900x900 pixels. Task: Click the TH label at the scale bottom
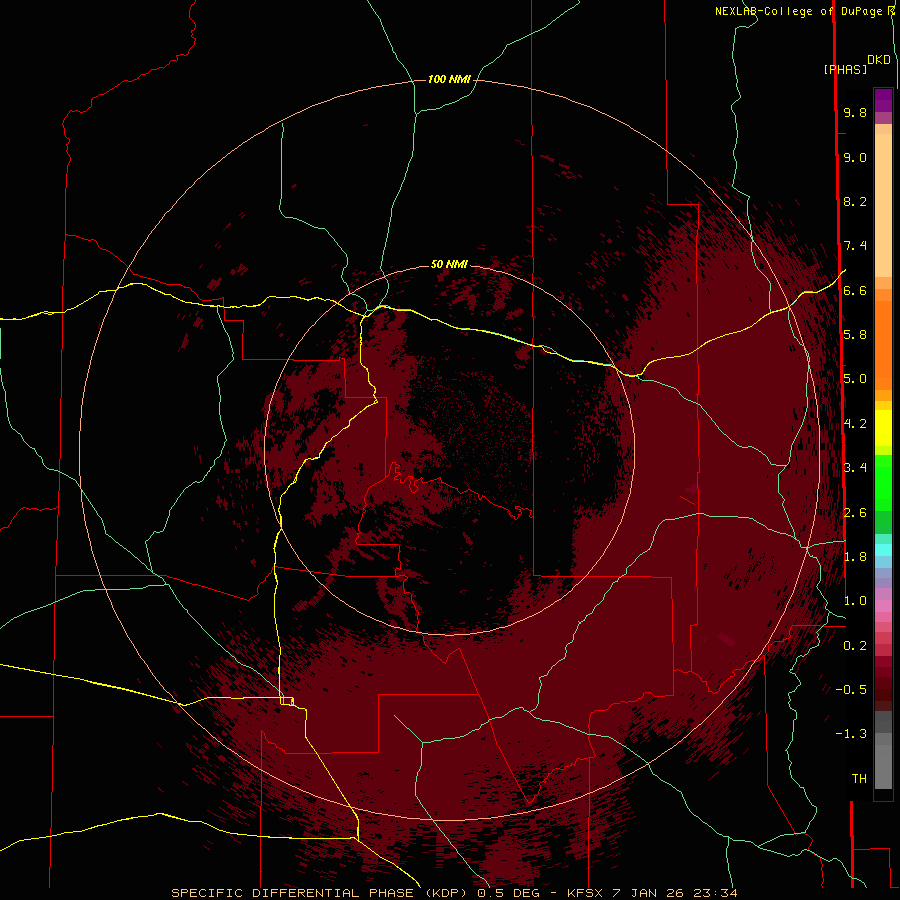859,779
